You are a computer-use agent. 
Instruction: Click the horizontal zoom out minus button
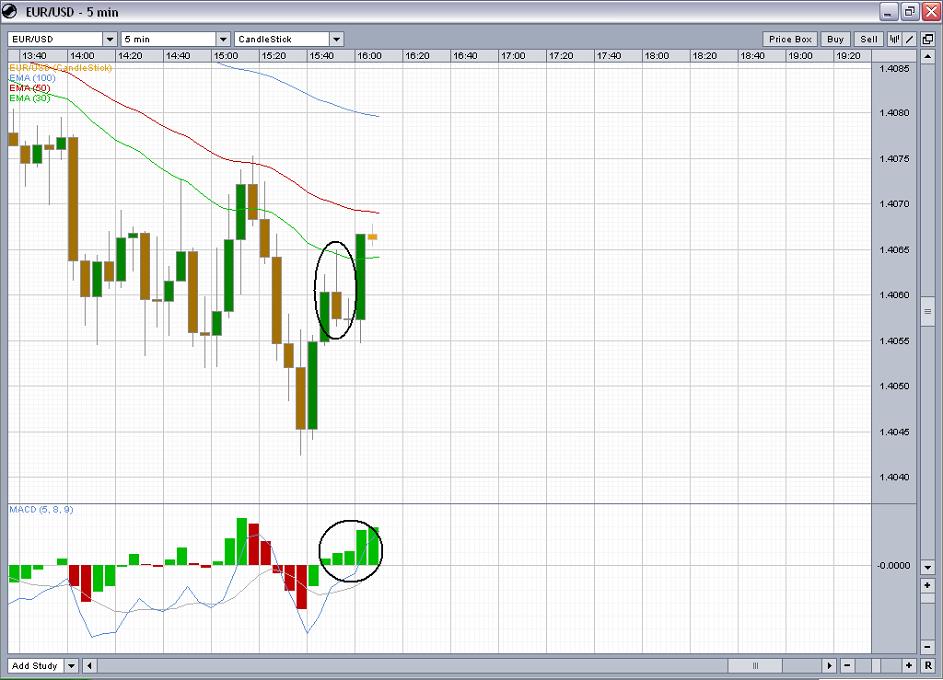click(x=848, y=665)
